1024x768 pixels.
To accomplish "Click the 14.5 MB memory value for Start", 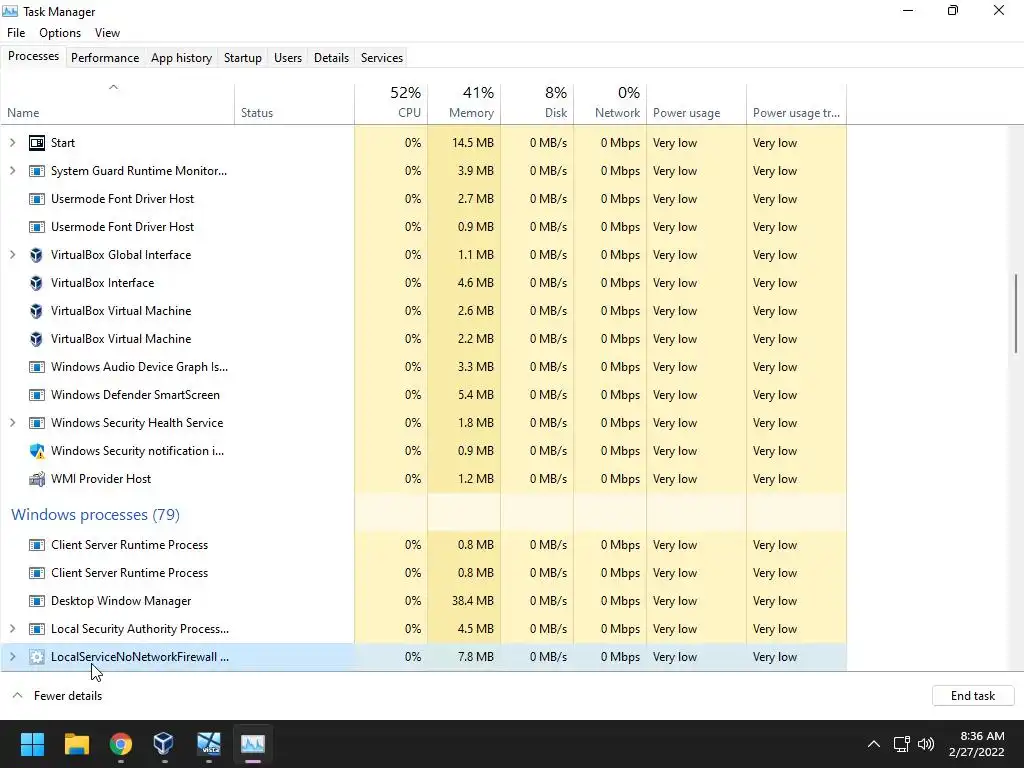I will pos(473,142).
